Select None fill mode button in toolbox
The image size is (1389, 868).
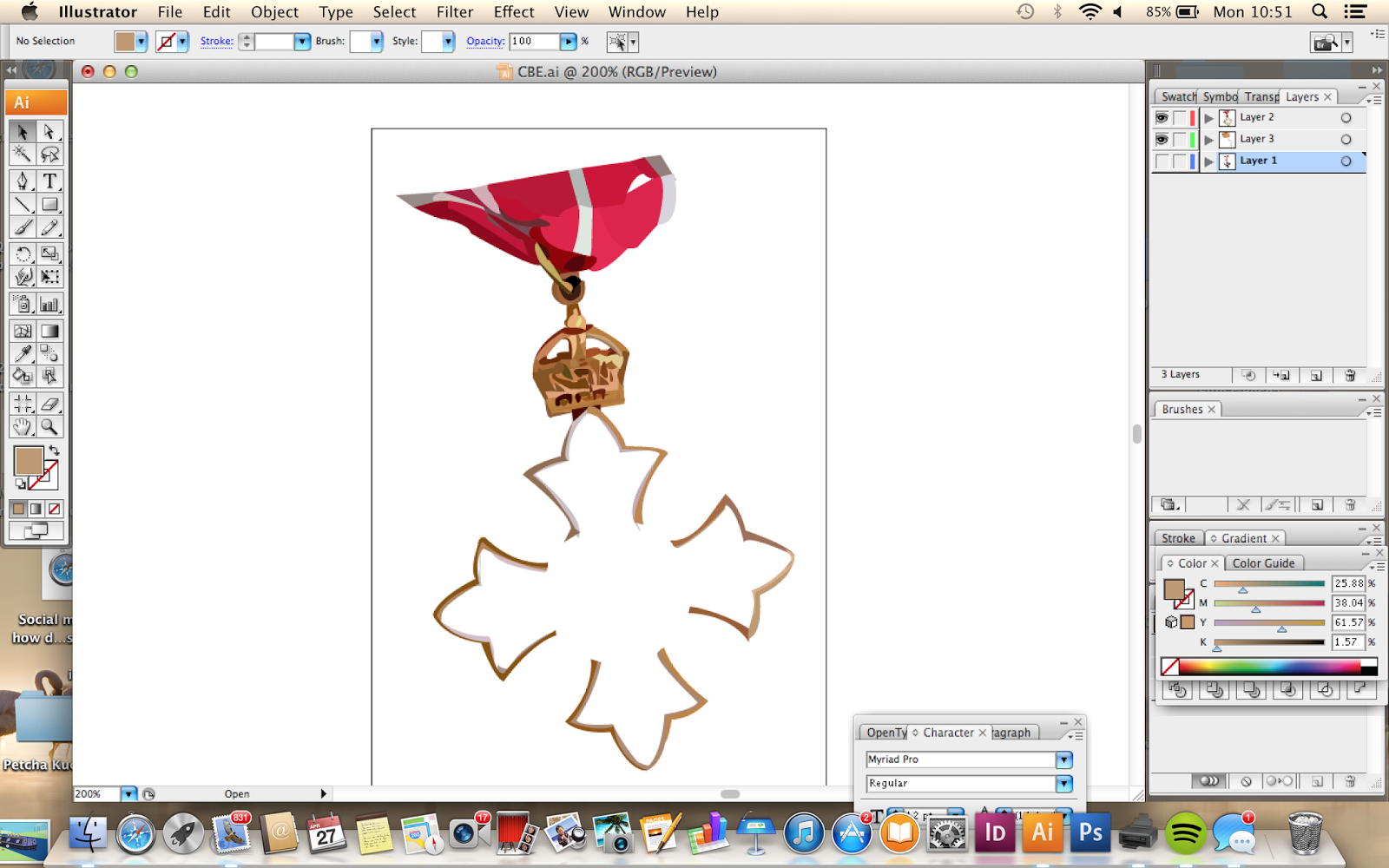tap(54, 509)
